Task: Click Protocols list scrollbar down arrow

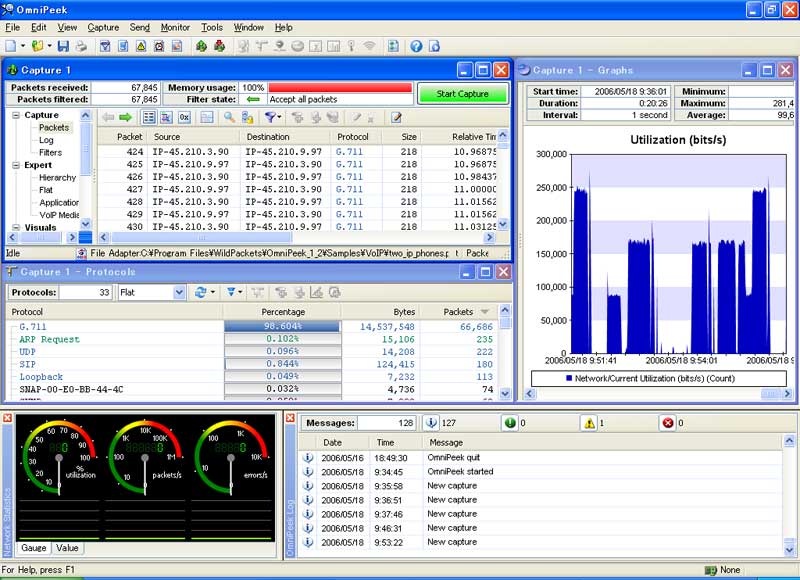Action: 505,393
